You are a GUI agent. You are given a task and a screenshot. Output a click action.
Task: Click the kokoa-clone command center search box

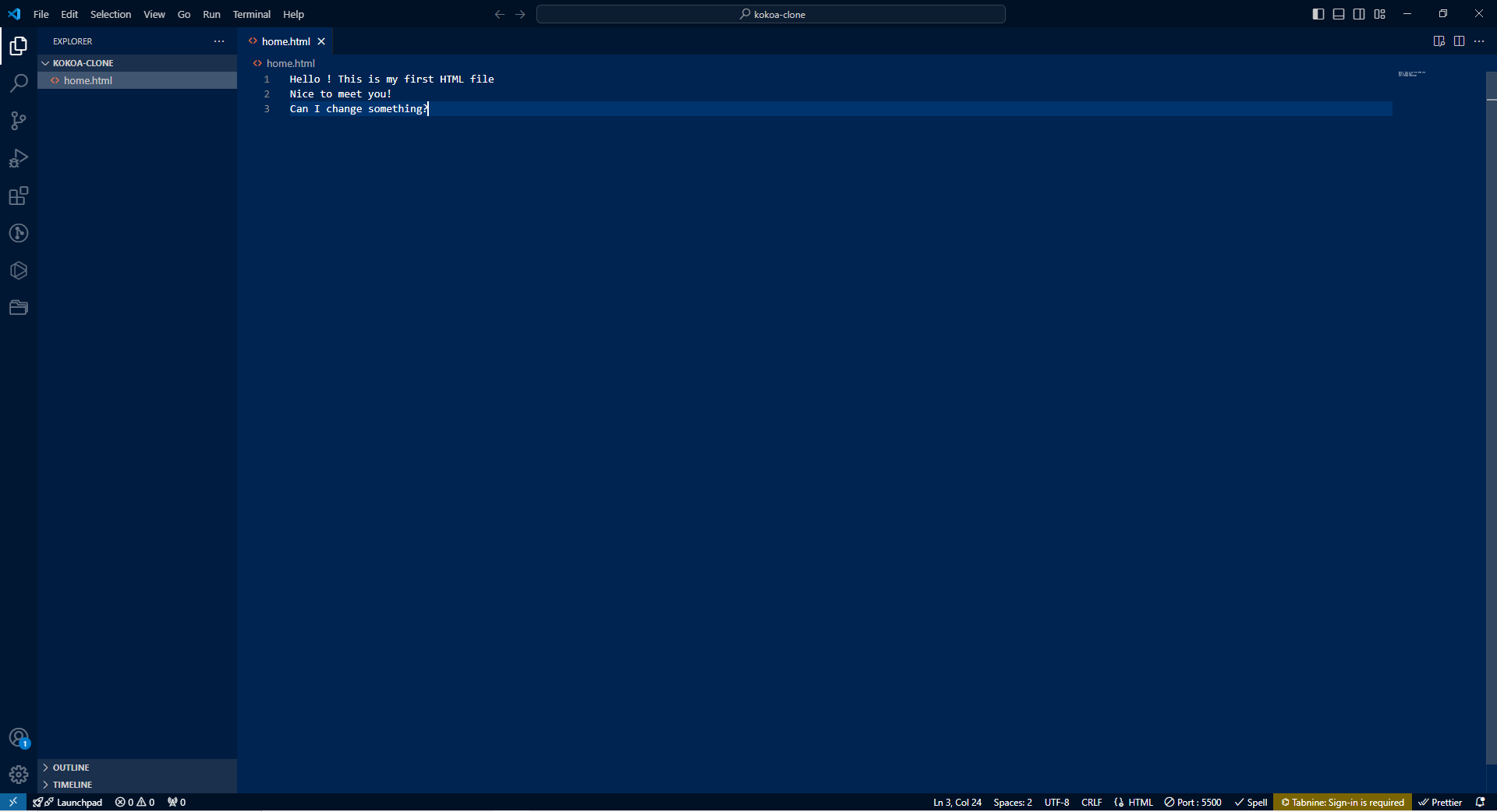[771, 14]
